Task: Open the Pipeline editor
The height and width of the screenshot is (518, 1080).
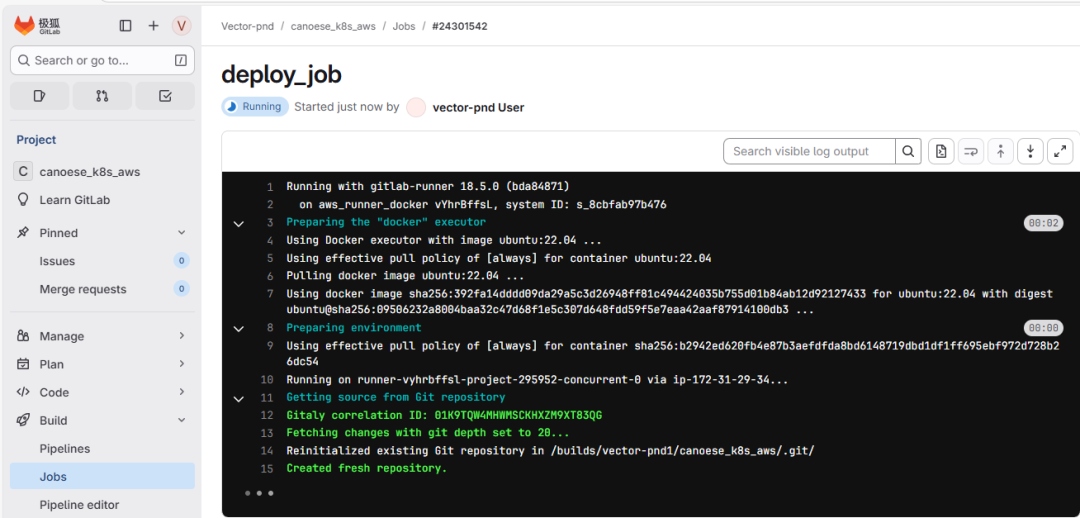Action: point(103,505)
